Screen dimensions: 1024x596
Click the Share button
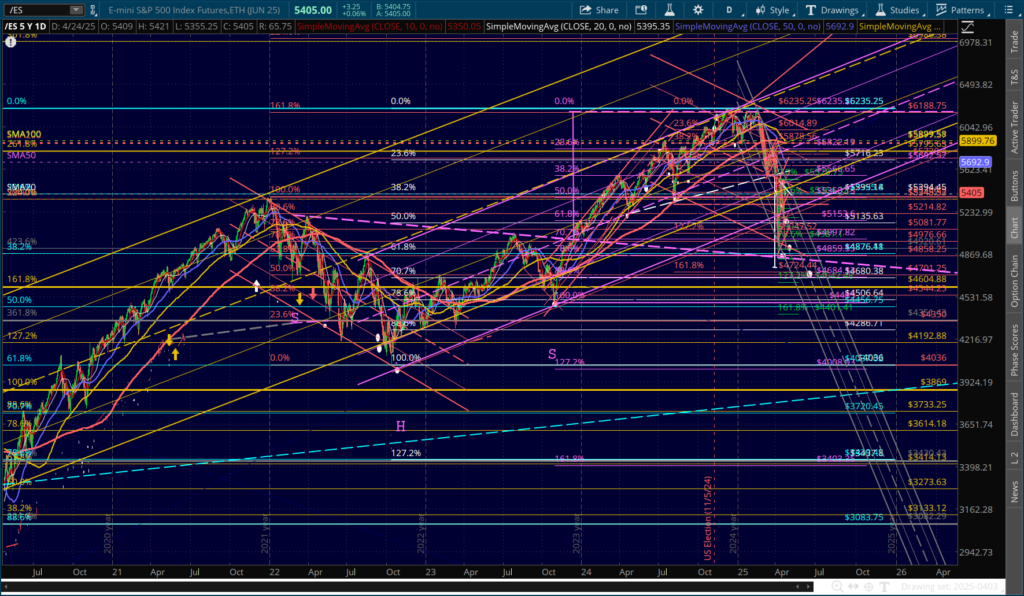point(599,10)
